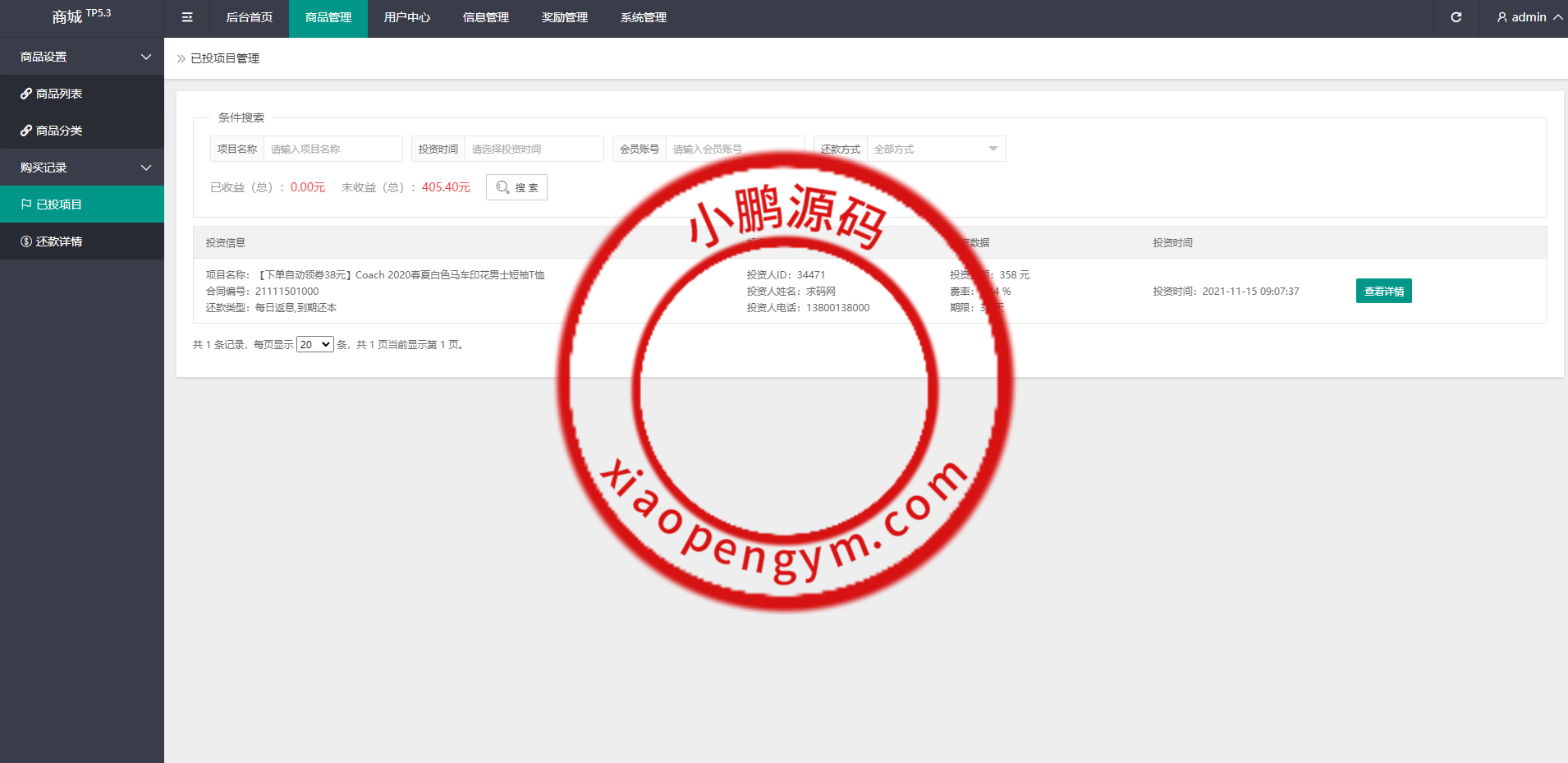
Task: Open the 用户中心 menu
Action: (406, 17)
